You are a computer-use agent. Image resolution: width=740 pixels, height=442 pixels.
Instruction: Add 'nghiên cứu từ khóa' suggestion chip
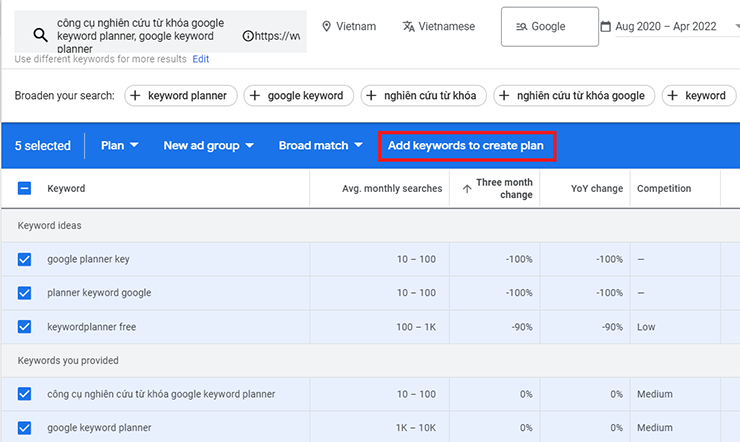pos(423,96)
